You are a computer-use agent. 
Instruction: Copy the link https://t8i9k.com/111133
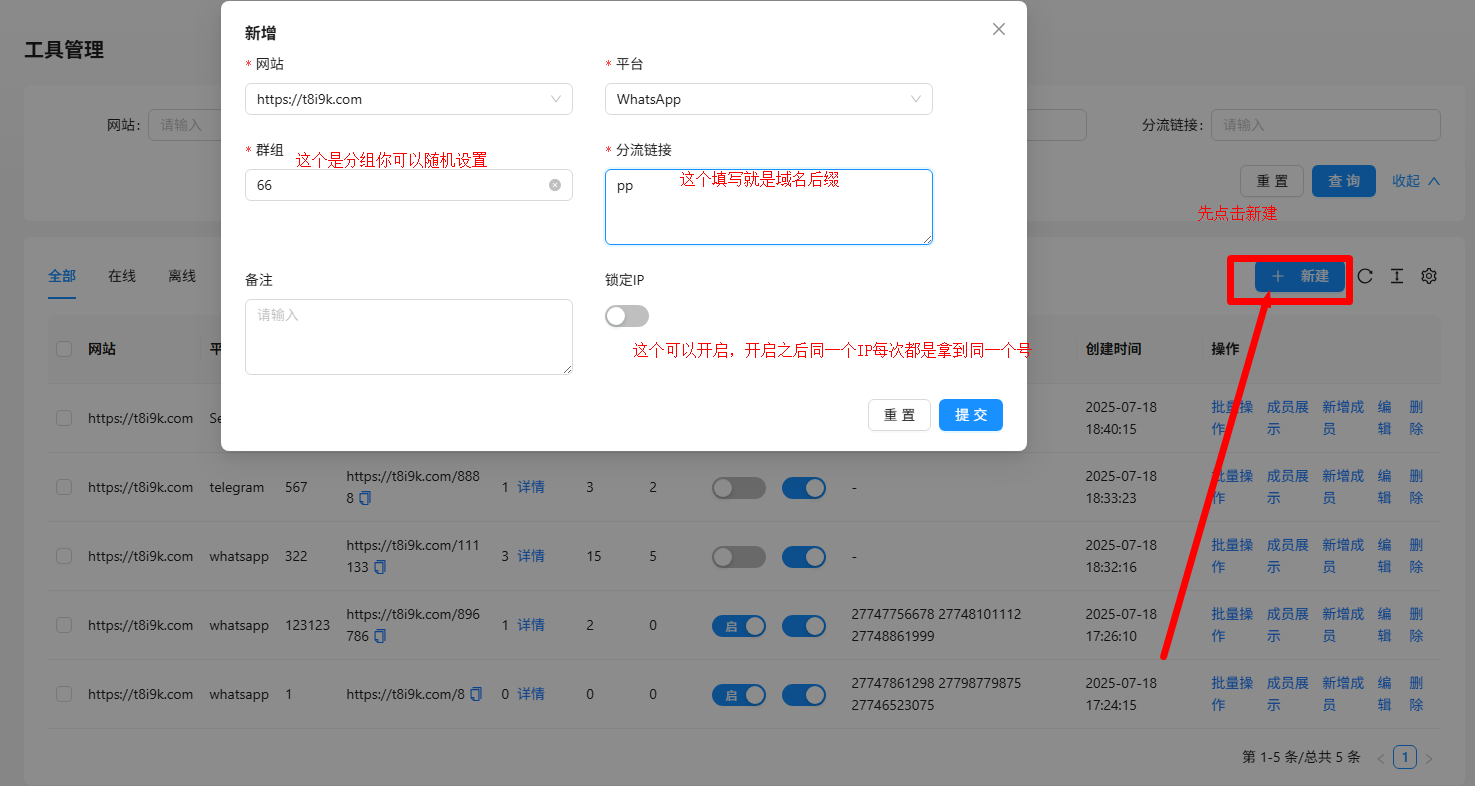tap(380, 567)
